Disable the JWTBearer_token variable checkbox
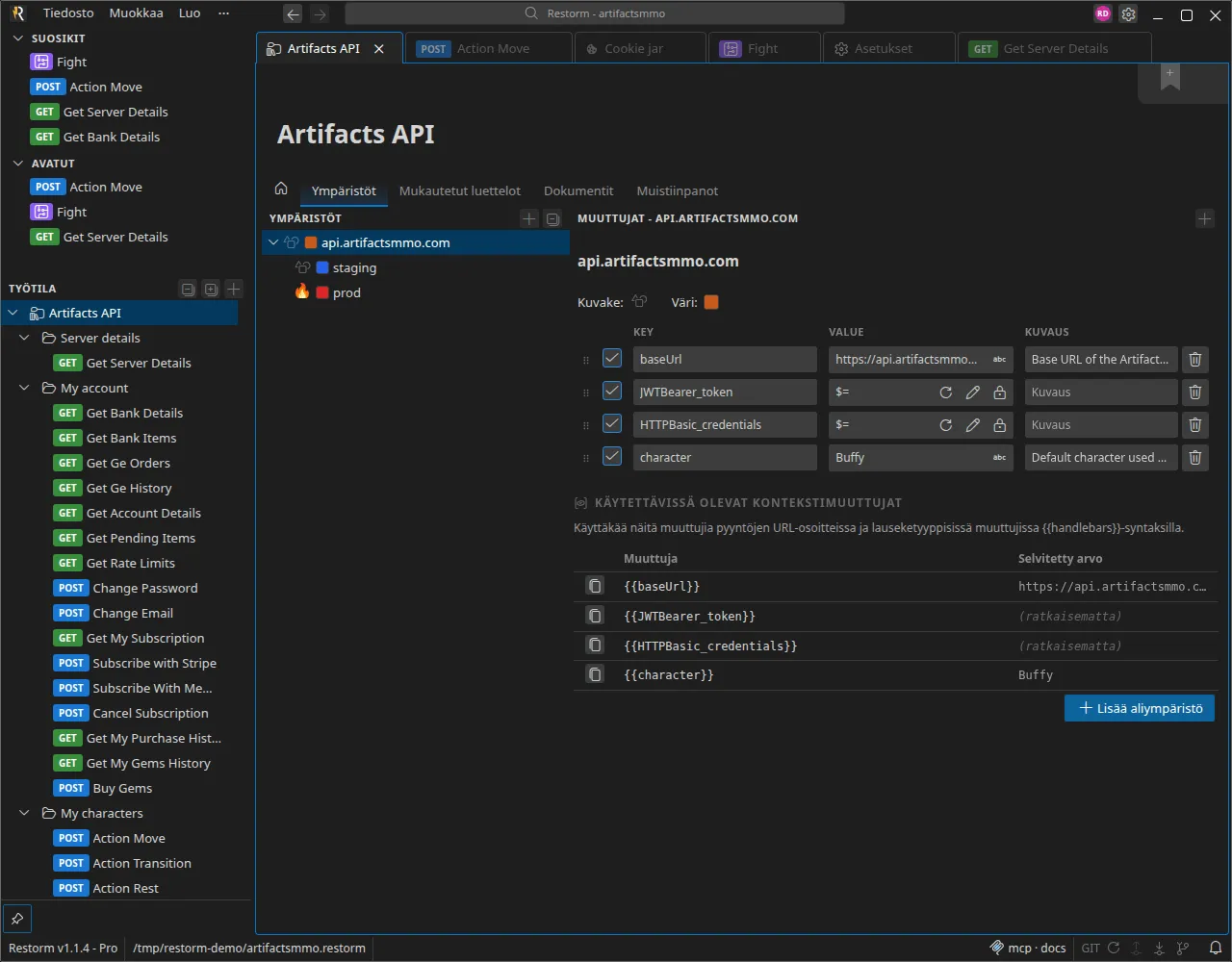1232x962 pixels. pos(612,391)
